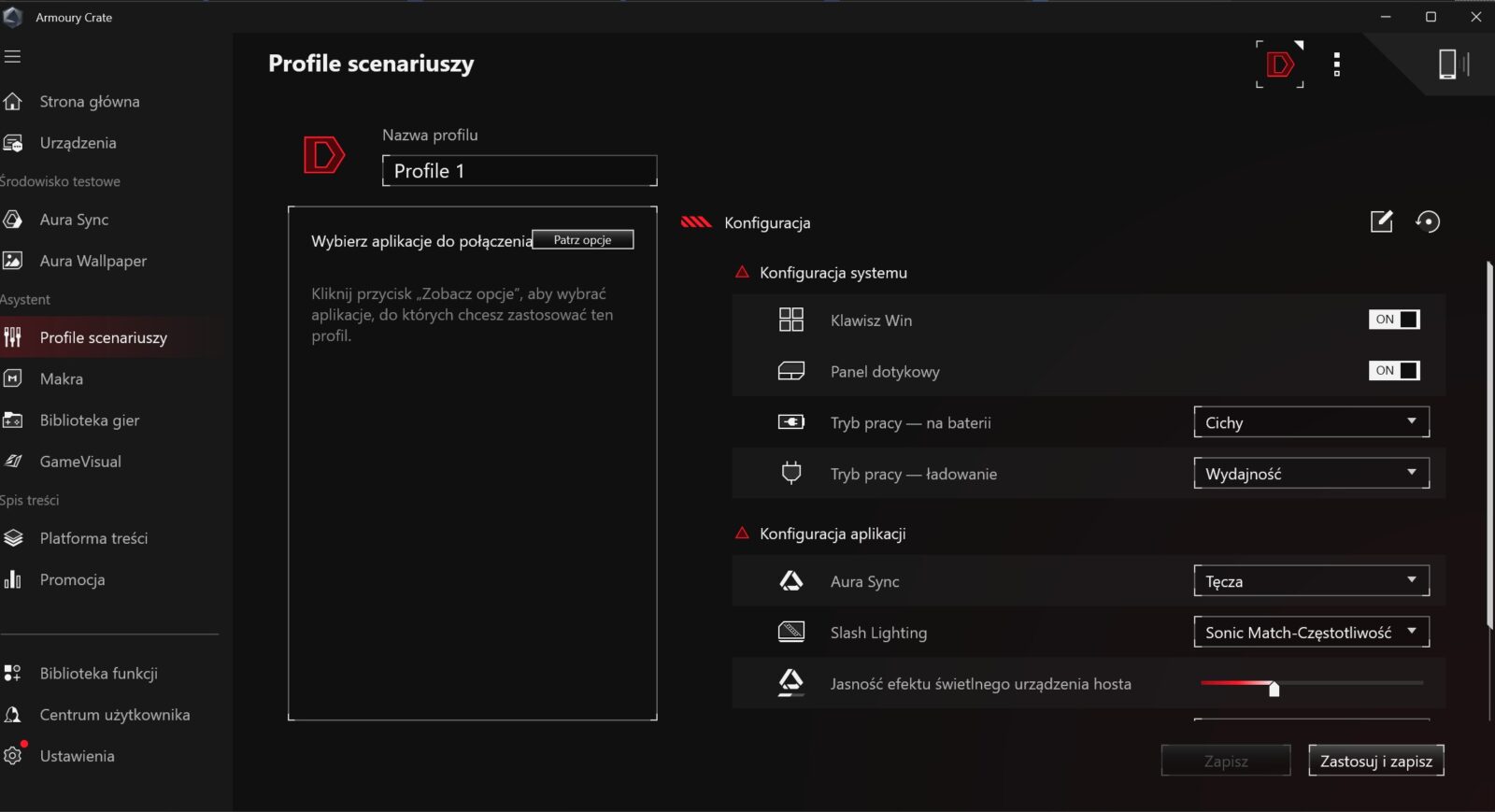
Task: Open the Slash Lighting dropdown
Action: point(1311,633)
